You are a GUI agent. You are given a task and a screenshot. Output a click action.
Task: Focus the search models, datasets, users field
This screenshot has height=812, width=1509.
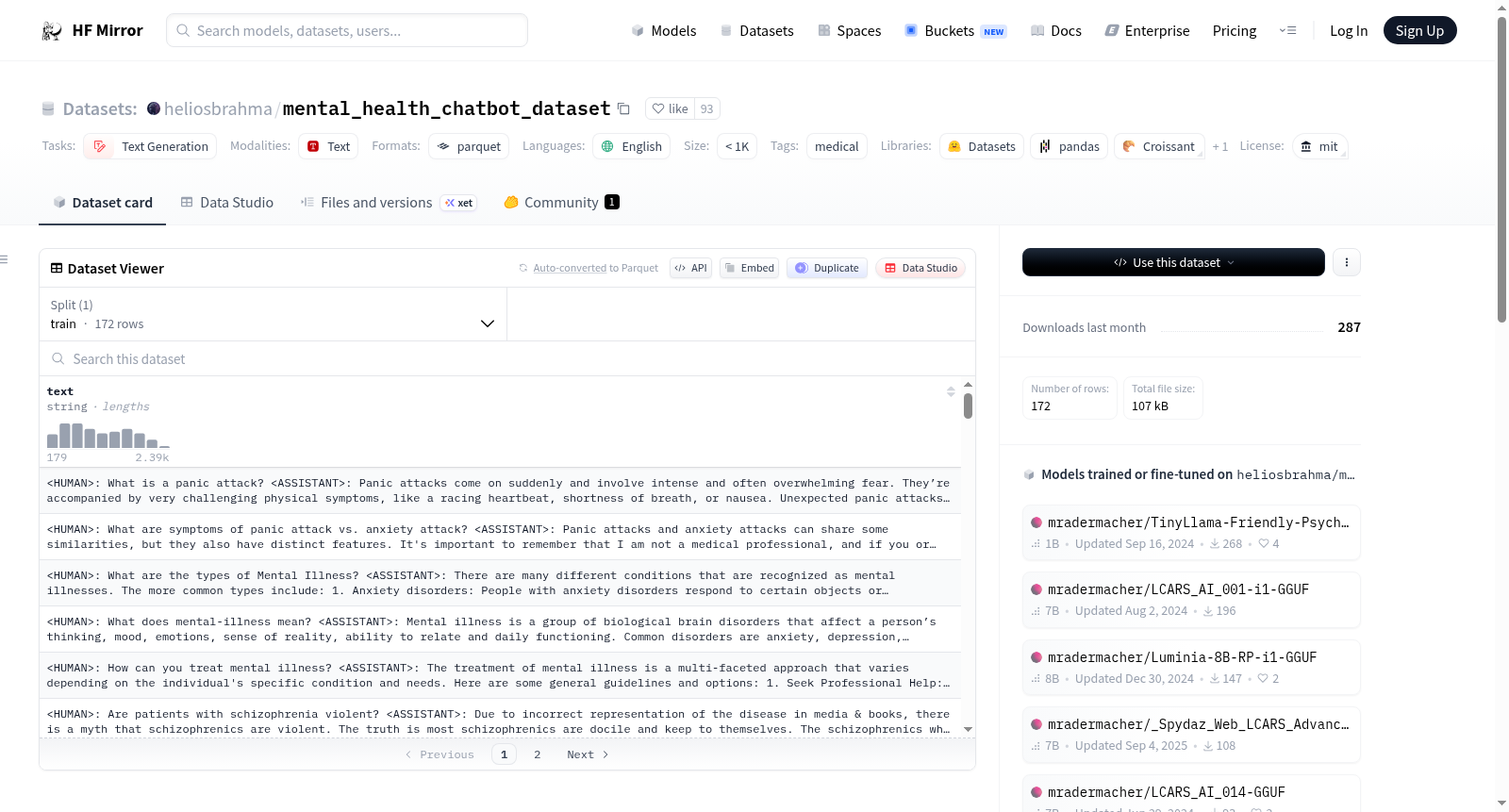coord(347,30)
